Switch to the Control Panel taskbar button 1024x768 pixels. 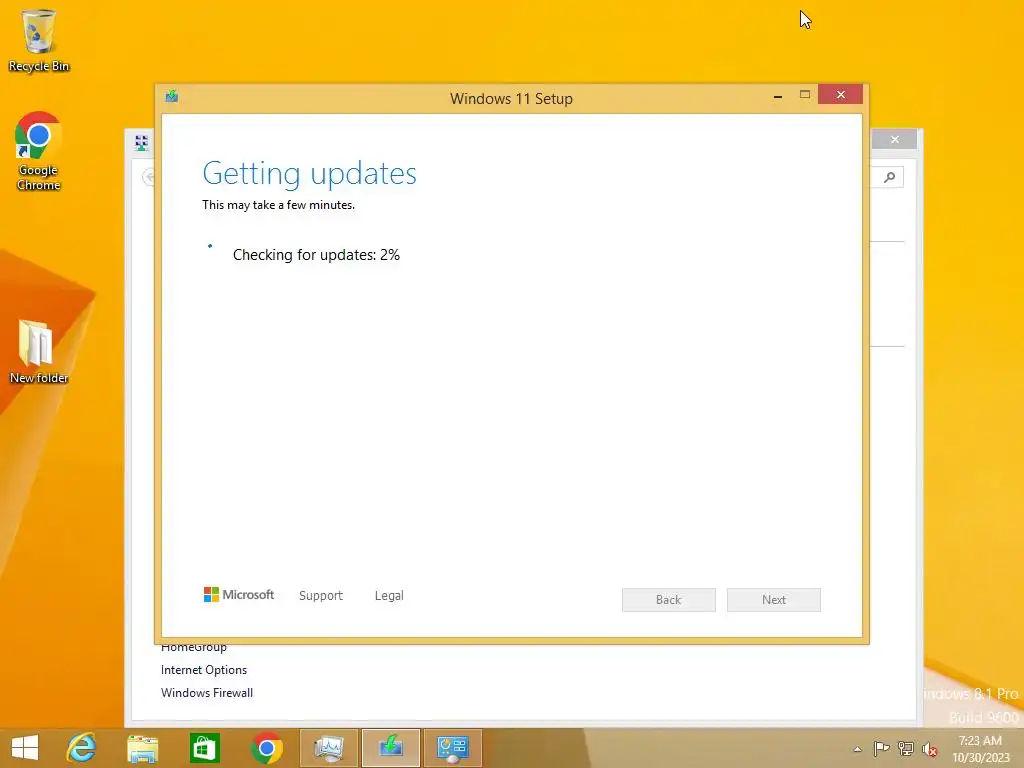[x=453, y=748]
